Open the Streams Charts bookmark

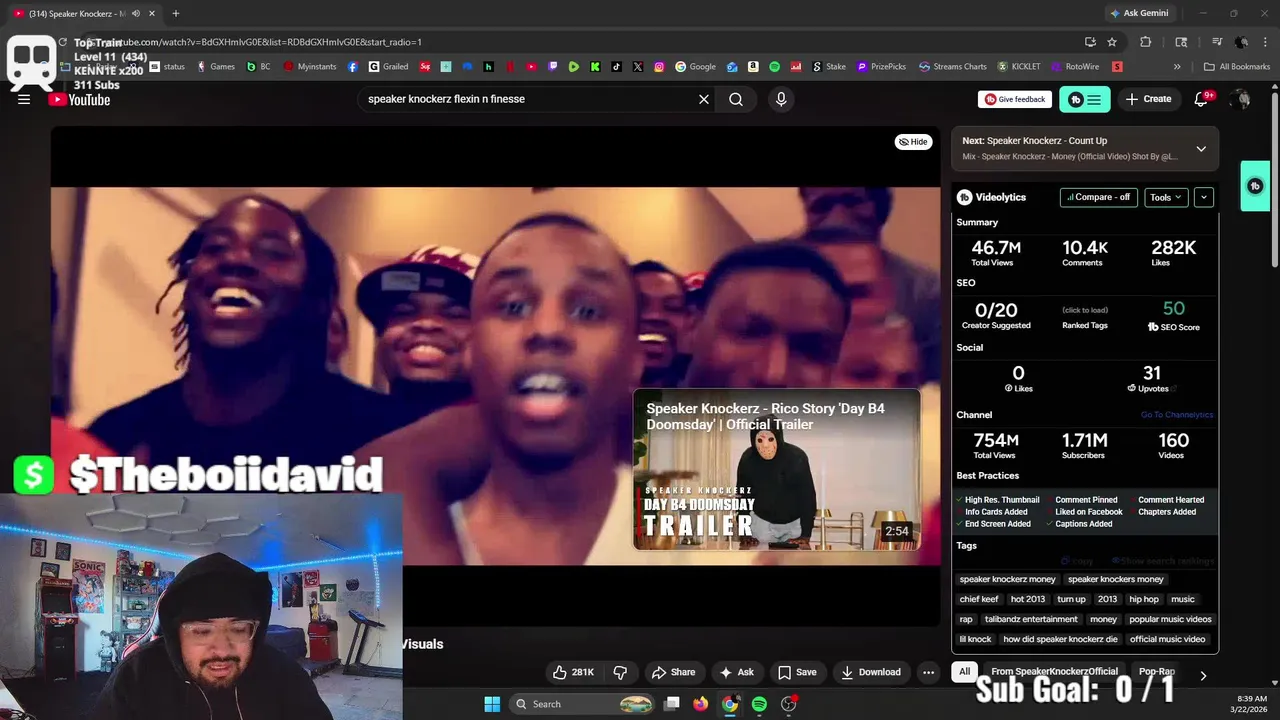[x=952, y=67]
